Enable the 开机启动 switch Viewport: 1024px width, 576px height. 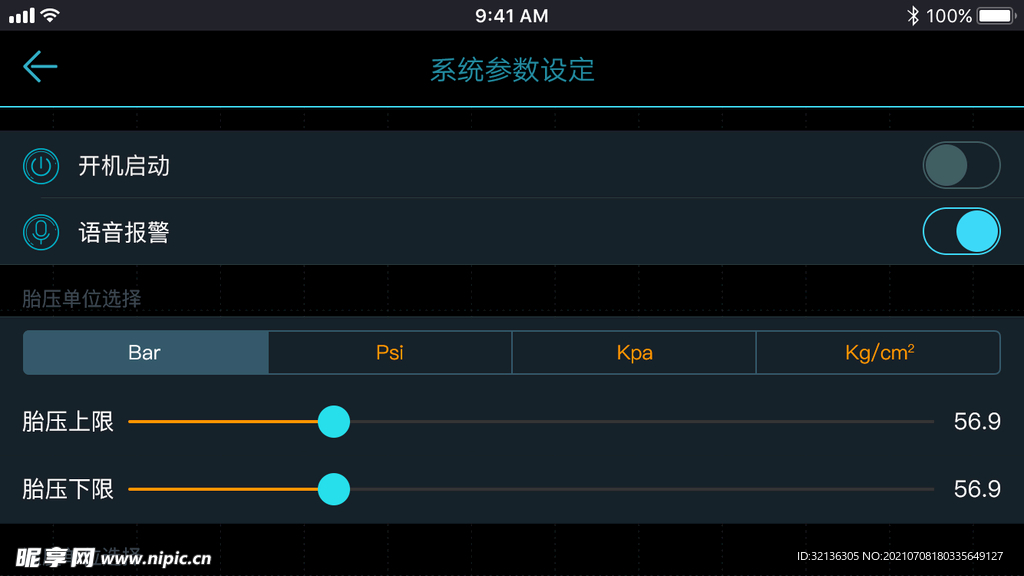961,165
